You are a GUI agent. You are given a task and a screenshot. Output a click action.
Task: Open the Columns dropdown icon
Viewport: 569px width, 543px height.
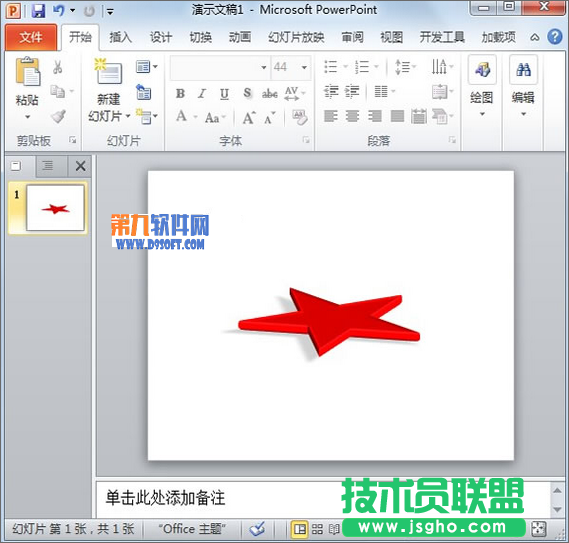(384, 91)
